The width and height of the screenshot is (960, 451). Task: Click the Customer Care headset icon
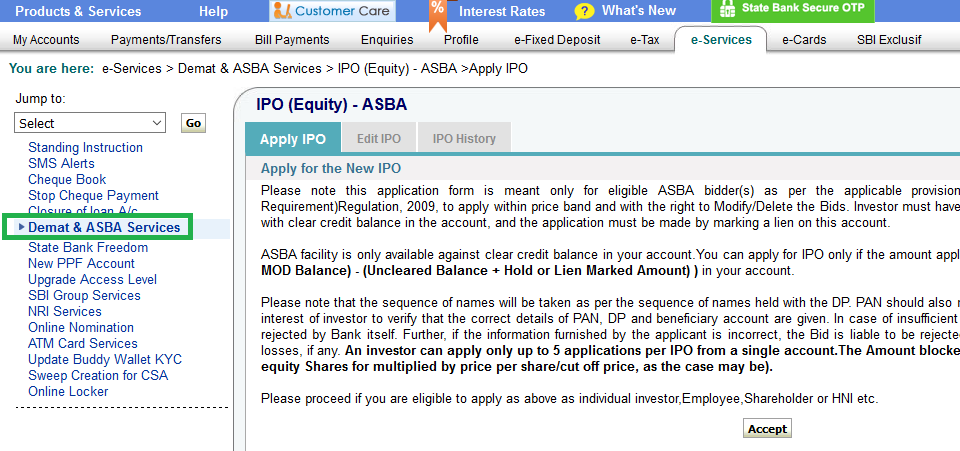(282, 11)
